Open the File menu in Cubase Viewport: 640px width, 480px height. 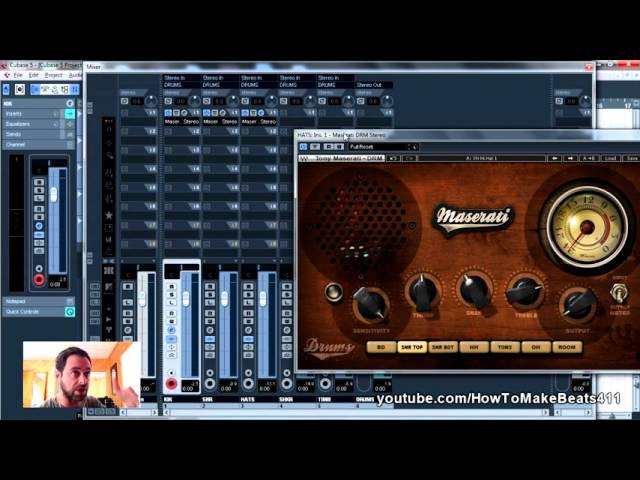(18, 76)
